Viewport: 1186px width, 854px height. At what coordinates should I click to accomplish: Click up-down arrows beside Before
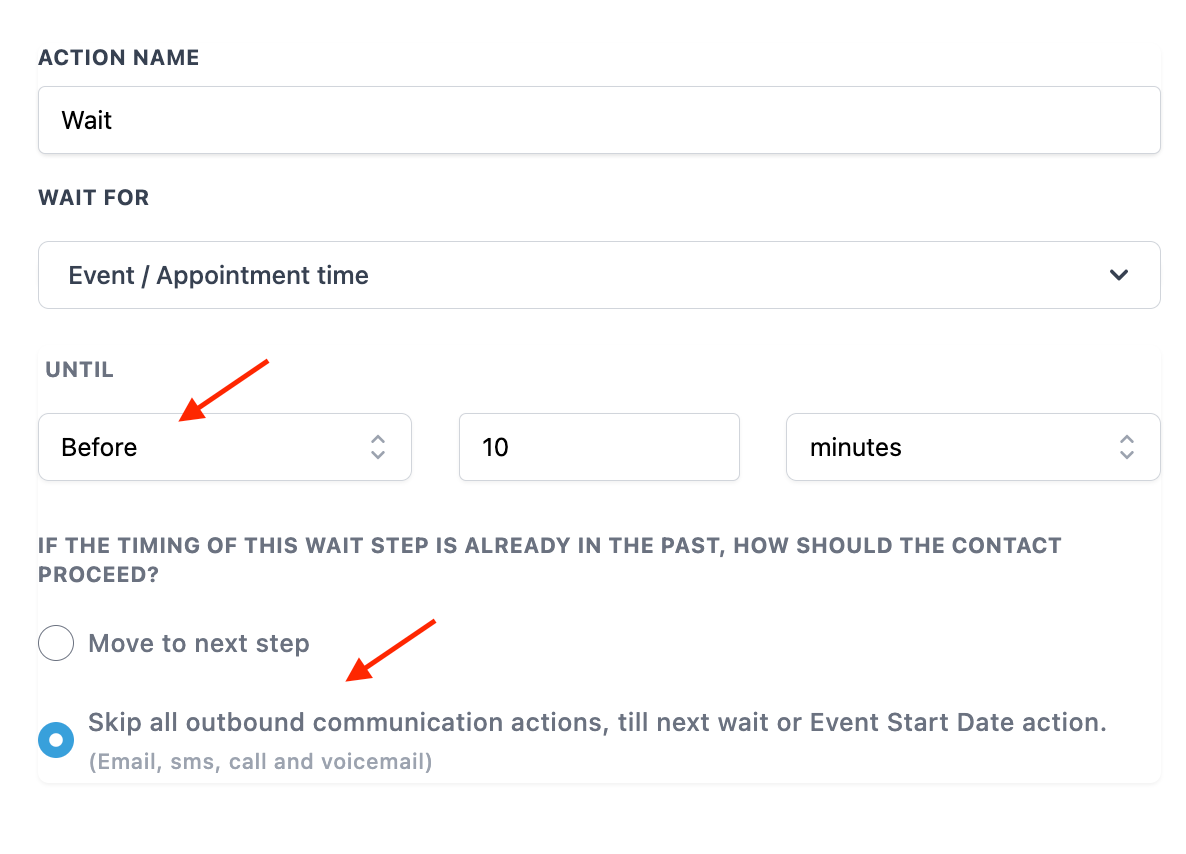(378, 447)
